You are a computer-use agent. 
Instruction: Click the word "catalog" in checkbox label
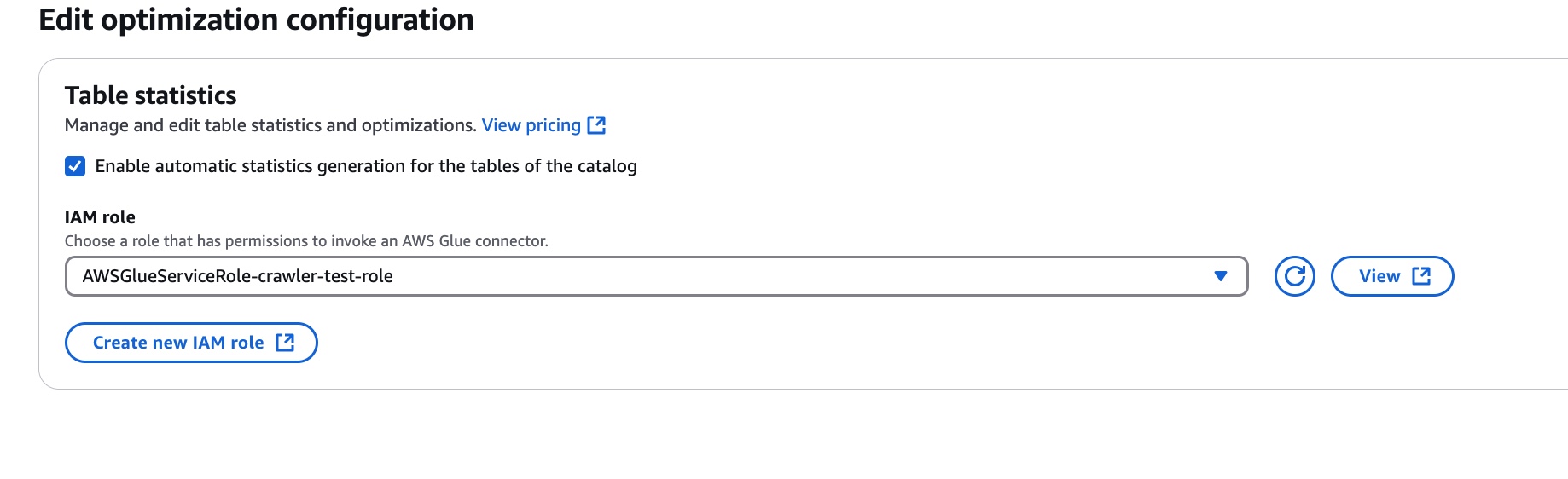click(607, 166)
